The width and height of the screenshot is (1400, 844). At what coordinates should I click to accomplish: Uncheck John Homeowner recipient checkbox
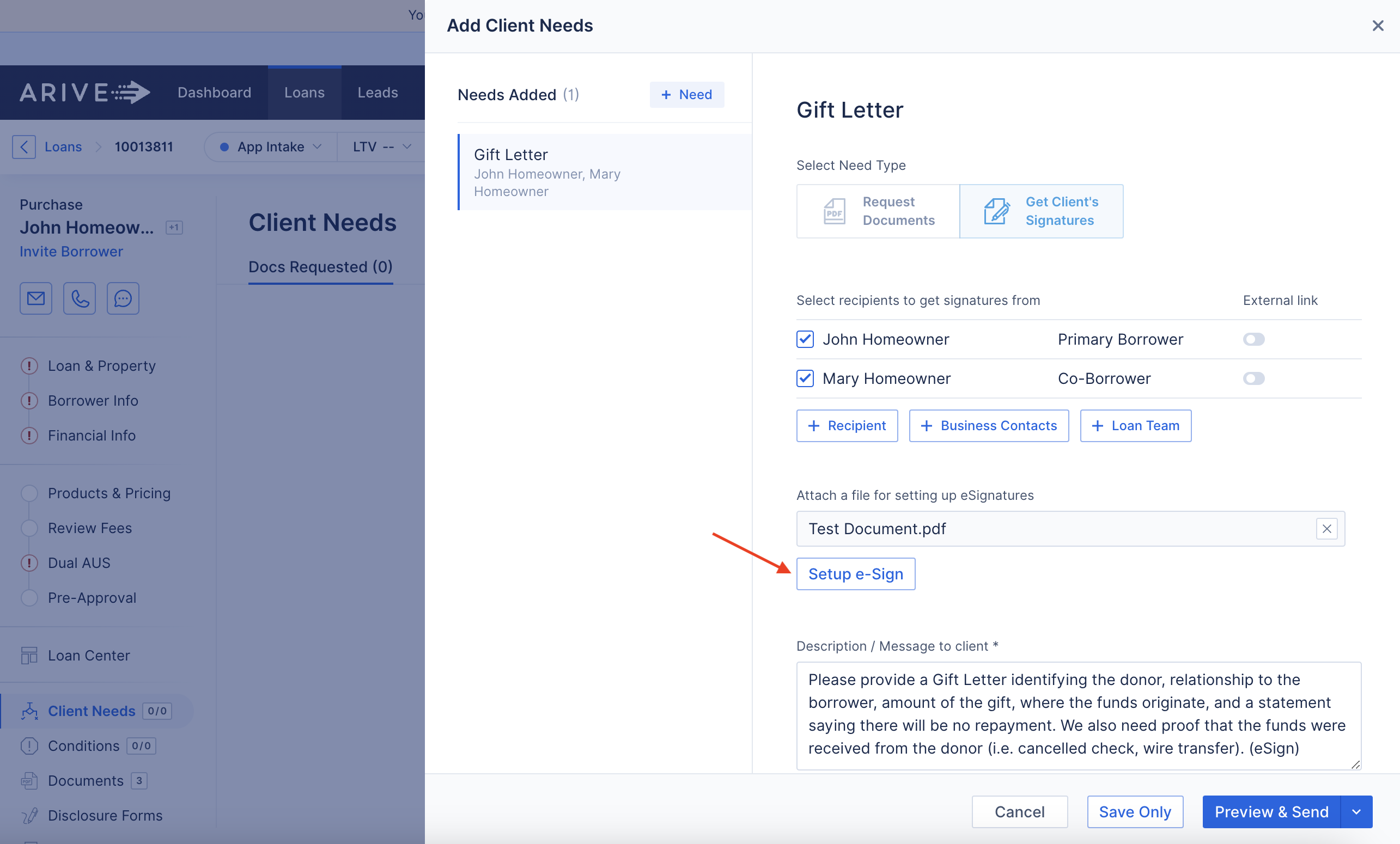point(805,339)
